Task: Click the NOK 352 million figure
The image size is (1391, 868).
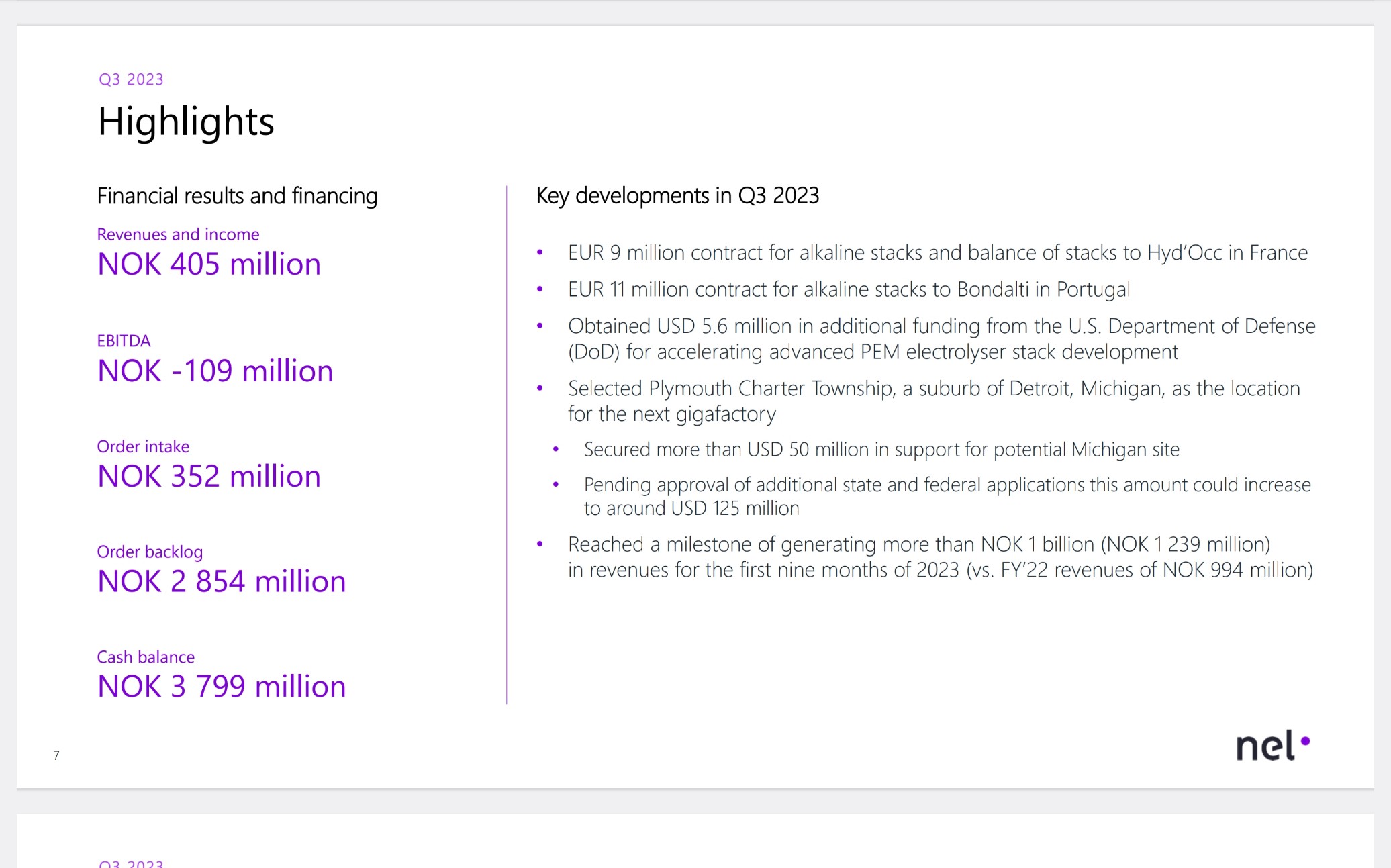Action: tap(209, 477)
